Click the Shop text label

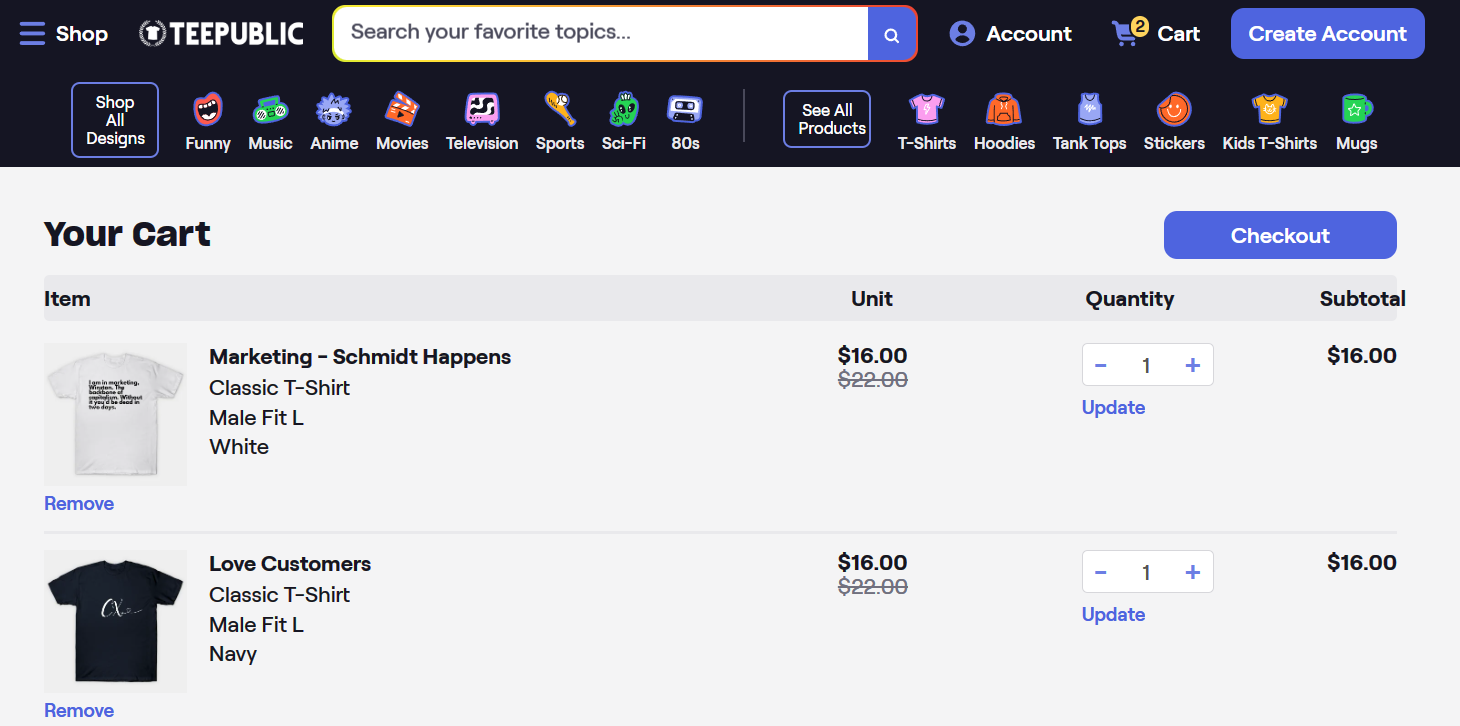[82, 34]
